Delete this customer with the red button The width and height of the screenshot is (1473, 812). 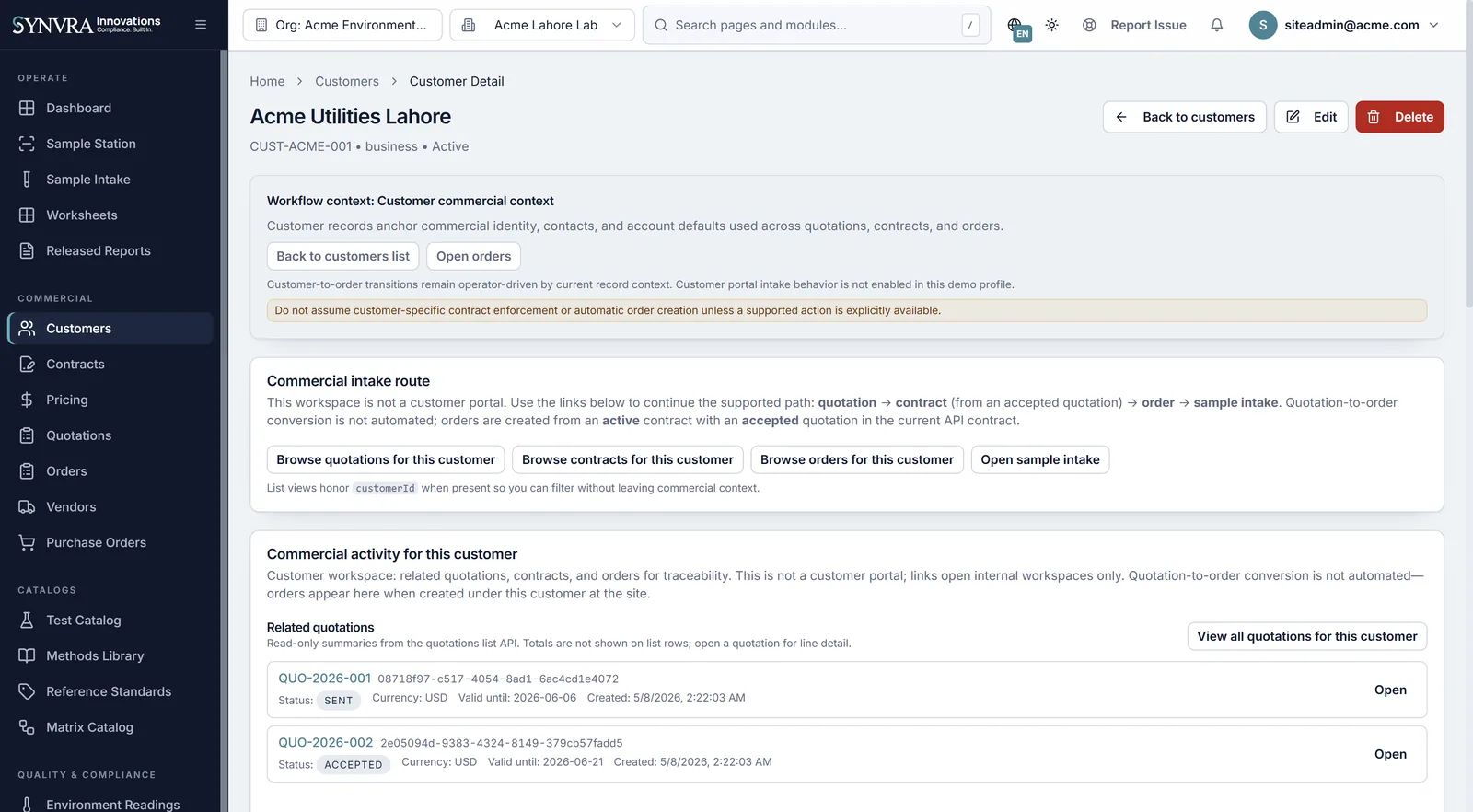(1399, 117)
